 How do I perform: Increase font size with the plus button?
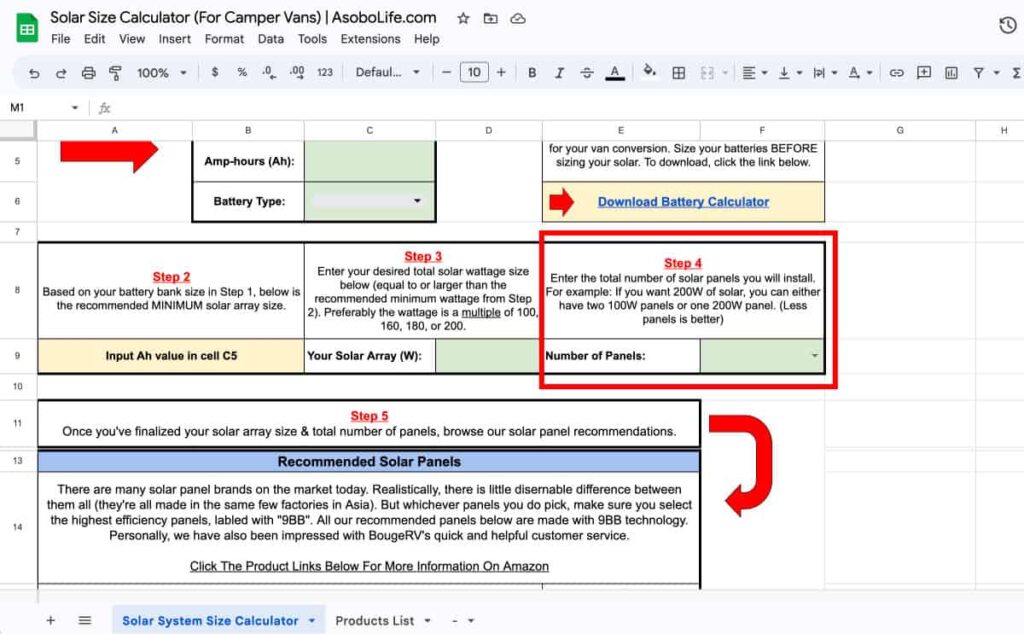pos(501,72)
